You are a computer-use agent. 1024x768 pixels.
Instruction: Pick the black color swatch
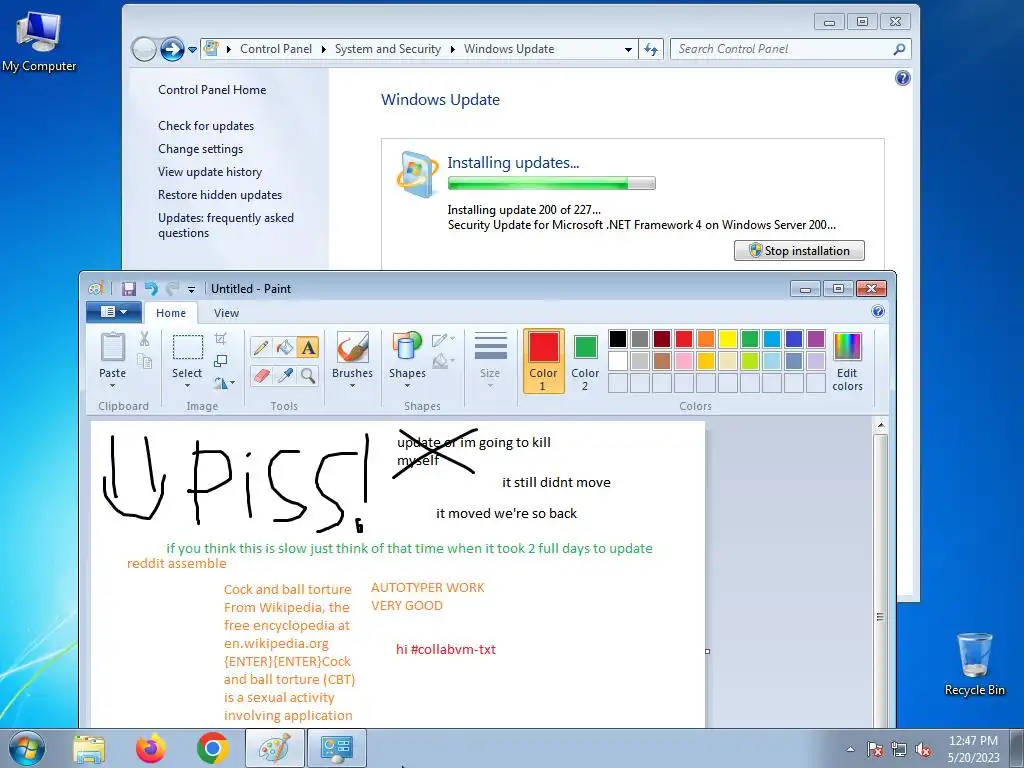(x=618, y=339)
